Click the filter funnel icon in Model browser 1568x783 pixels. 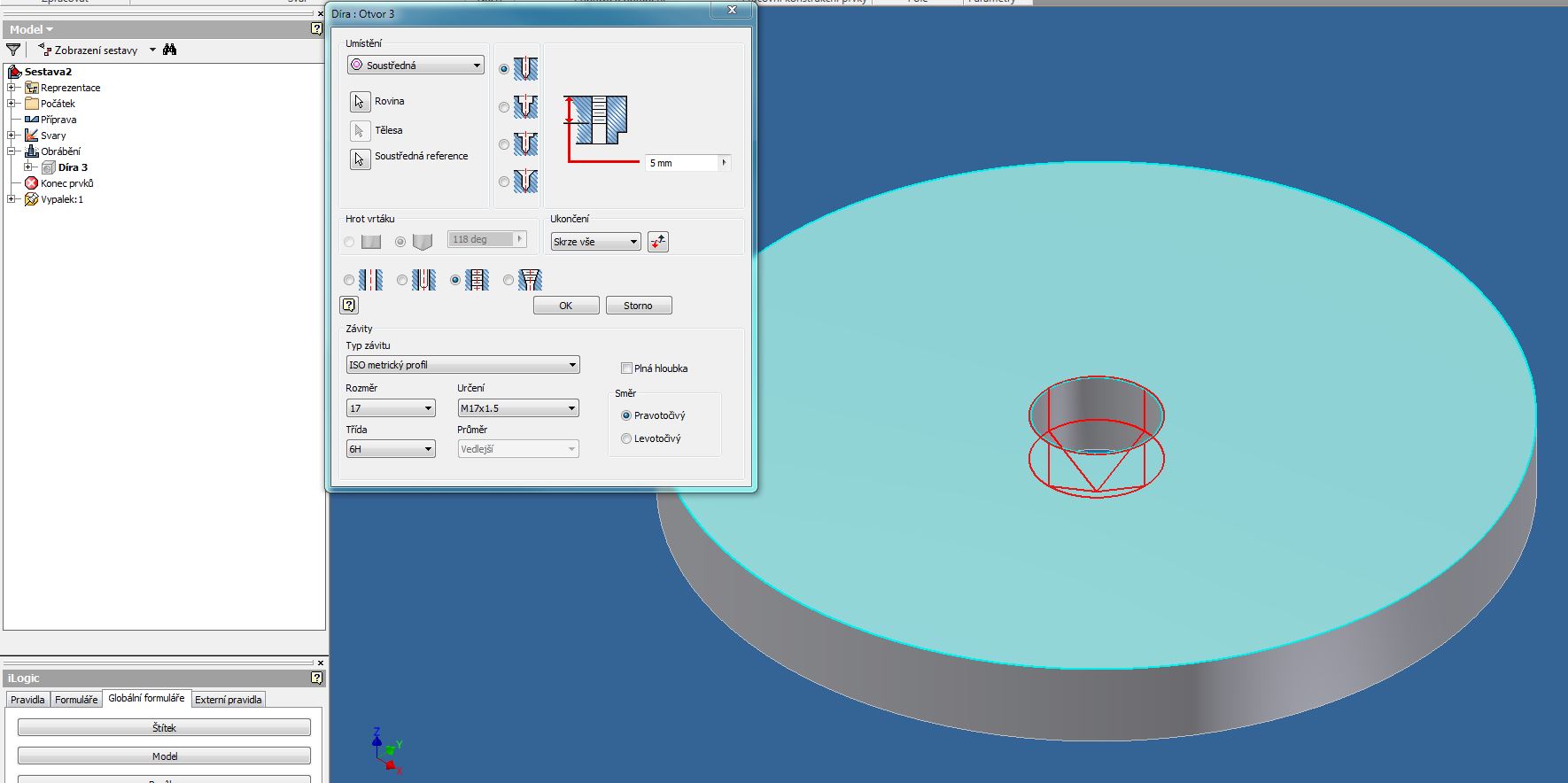click(13, 50)
